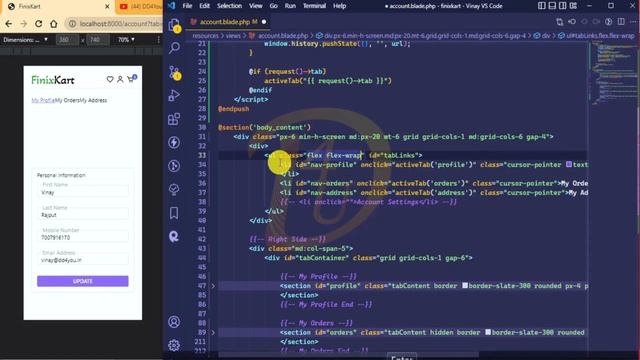This screenshot has height=360, width=640.
Task: Click the Customize Layout icon
Action: (573, 6)
